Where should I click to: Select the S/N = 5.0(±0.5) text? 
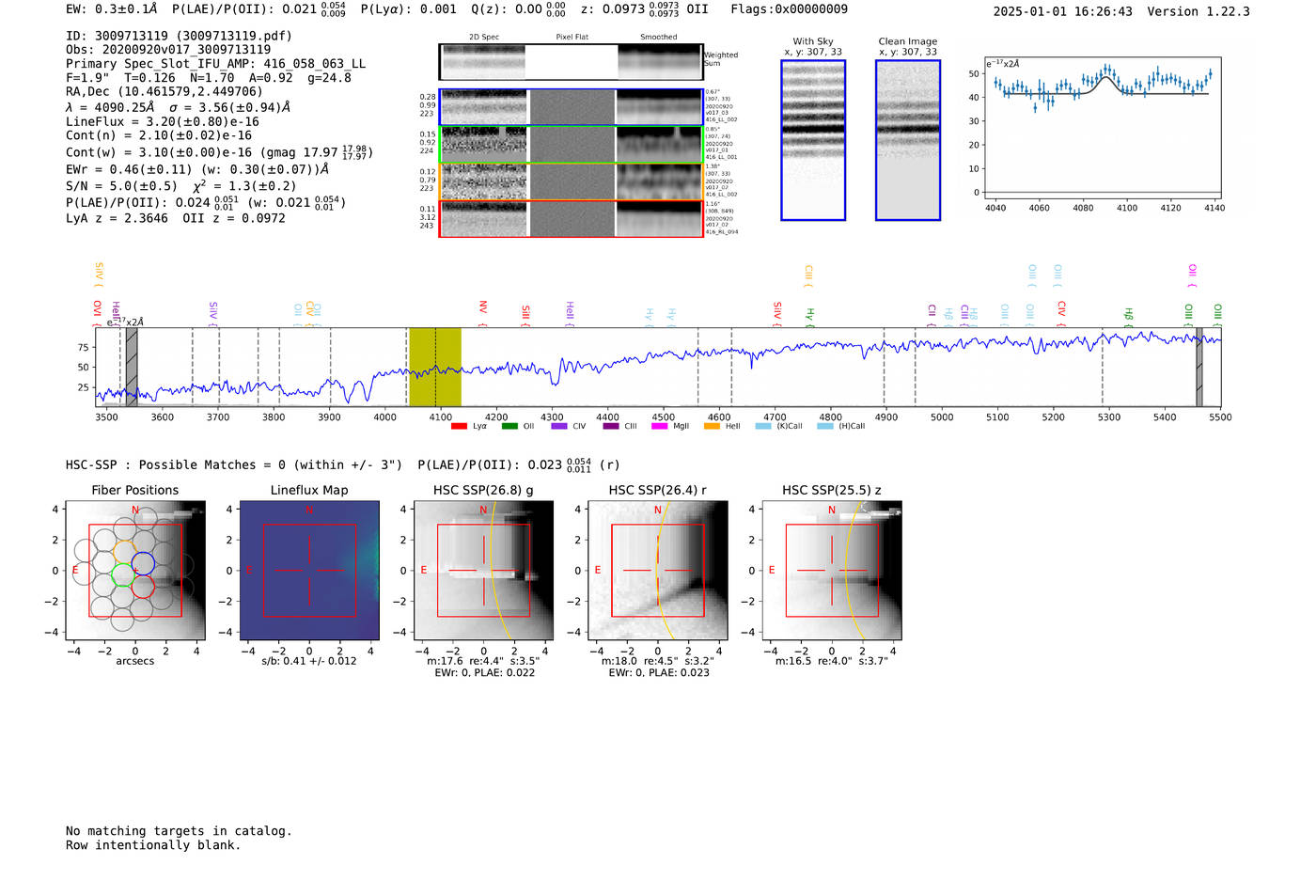click(121, 186)
